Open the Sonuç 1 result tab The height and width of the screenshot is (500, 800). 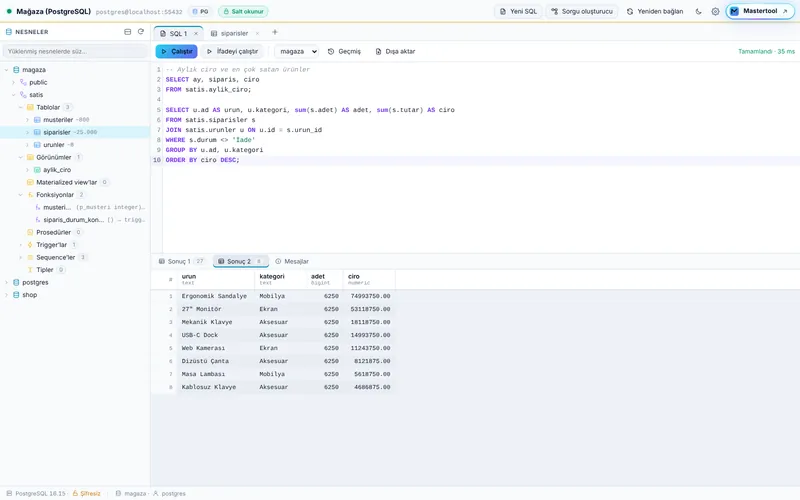pyautogui.click(x=181, y=261)
